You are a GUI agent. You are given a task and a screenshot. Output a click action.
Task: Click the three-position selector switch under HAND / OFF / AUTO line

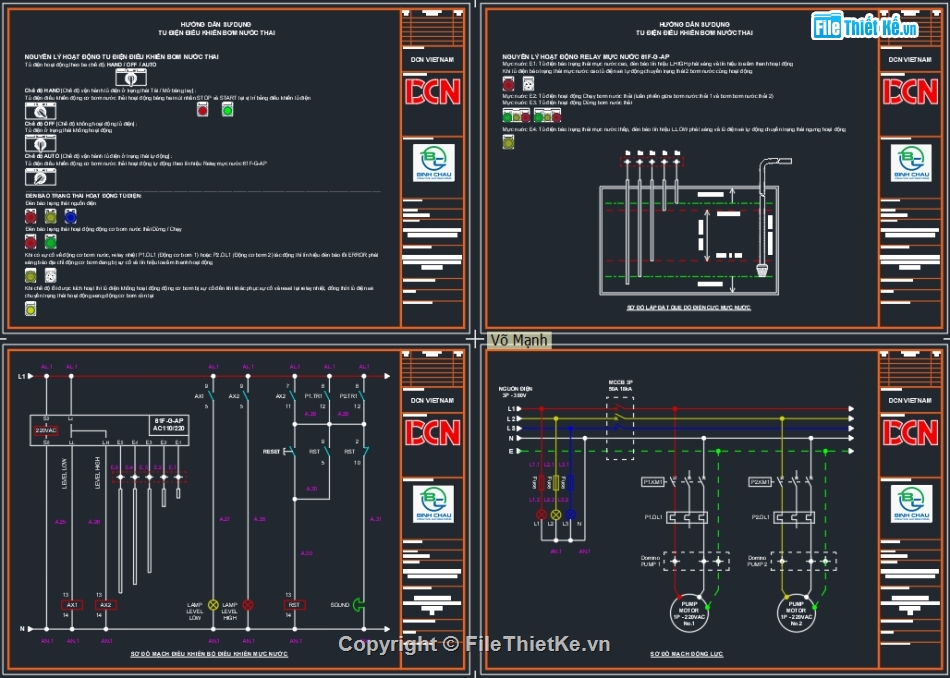tap(131, 77)
